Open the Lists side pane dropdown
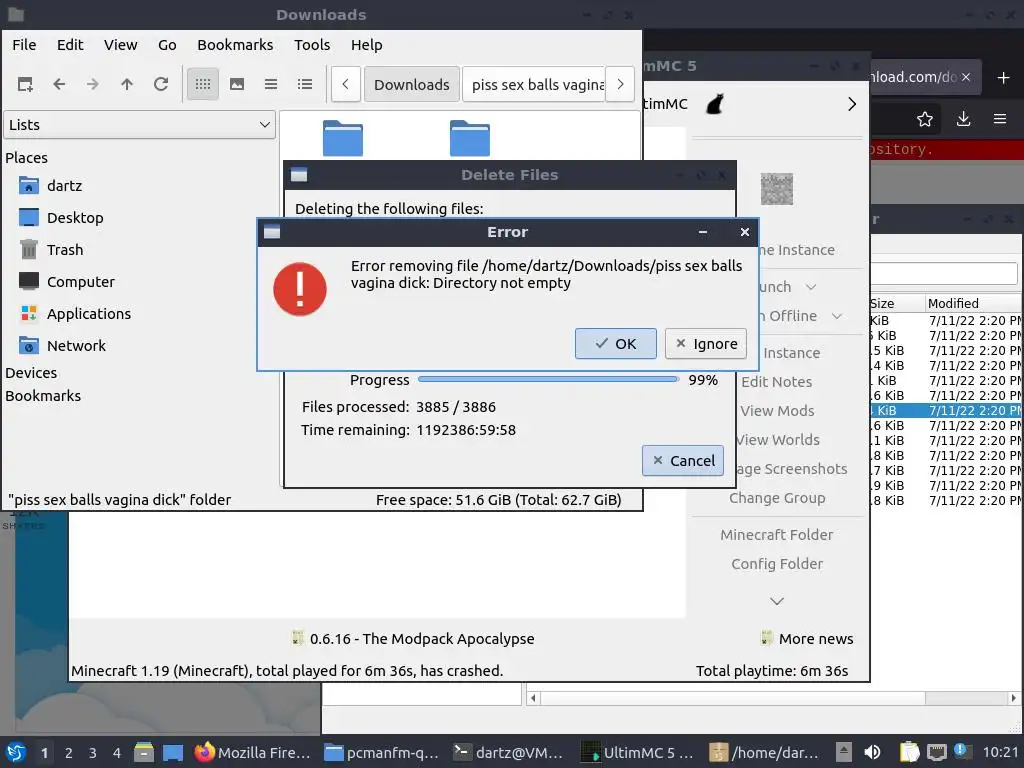The height and width of the screenshot is (768, 1024). coord(139,125)
